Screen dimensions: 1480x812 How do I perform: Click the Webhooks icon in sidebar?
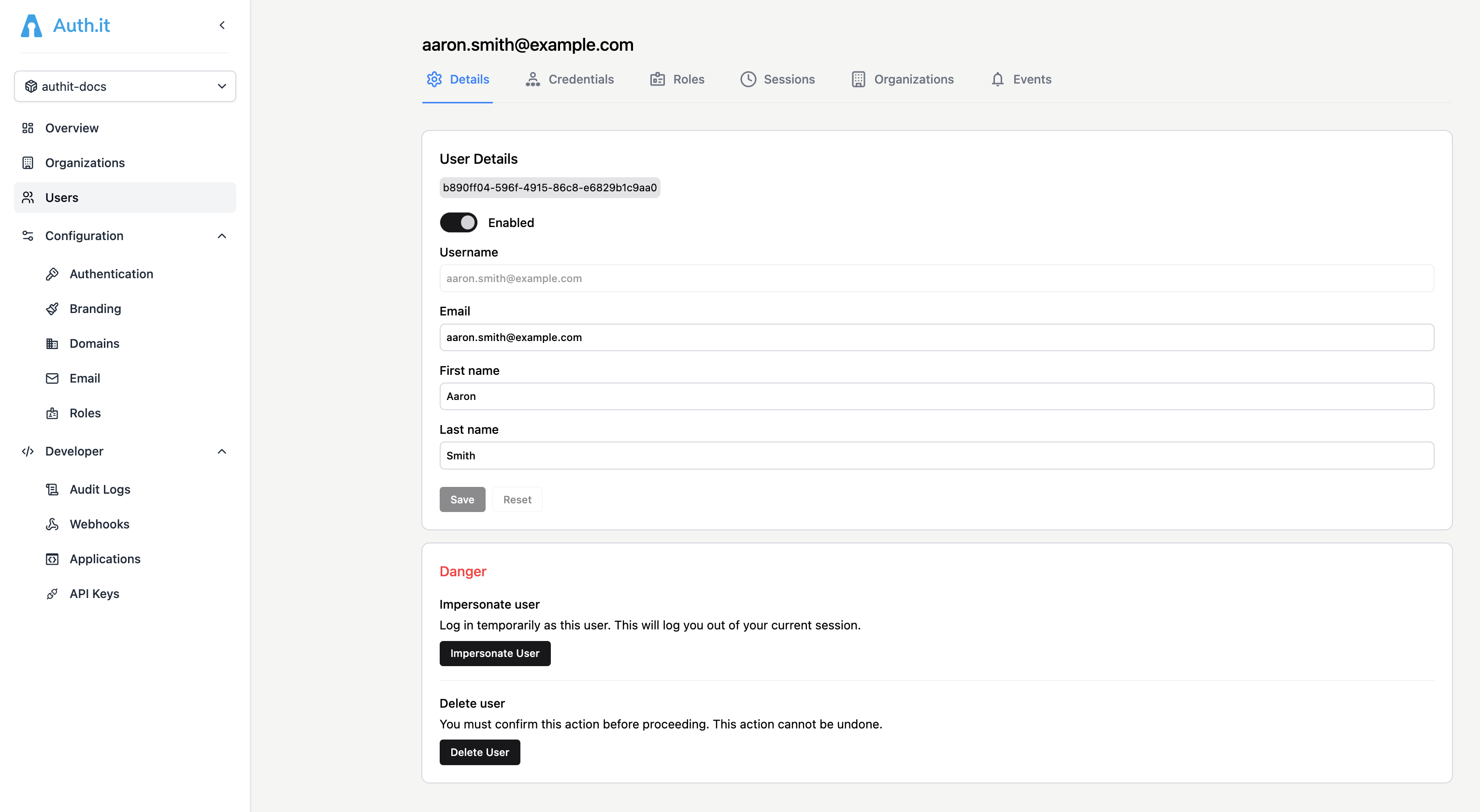click(x=52, y=524)
